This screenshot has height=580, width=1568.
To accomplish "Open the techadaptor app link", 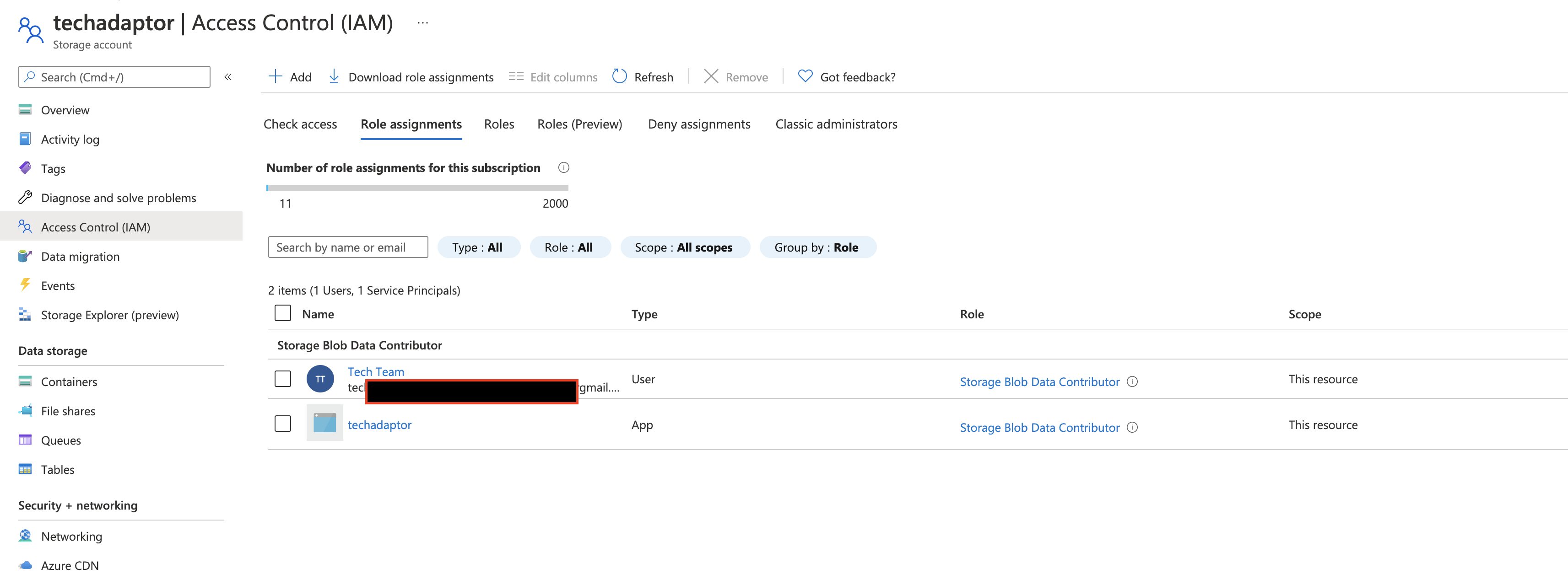I will pos(379,425).
